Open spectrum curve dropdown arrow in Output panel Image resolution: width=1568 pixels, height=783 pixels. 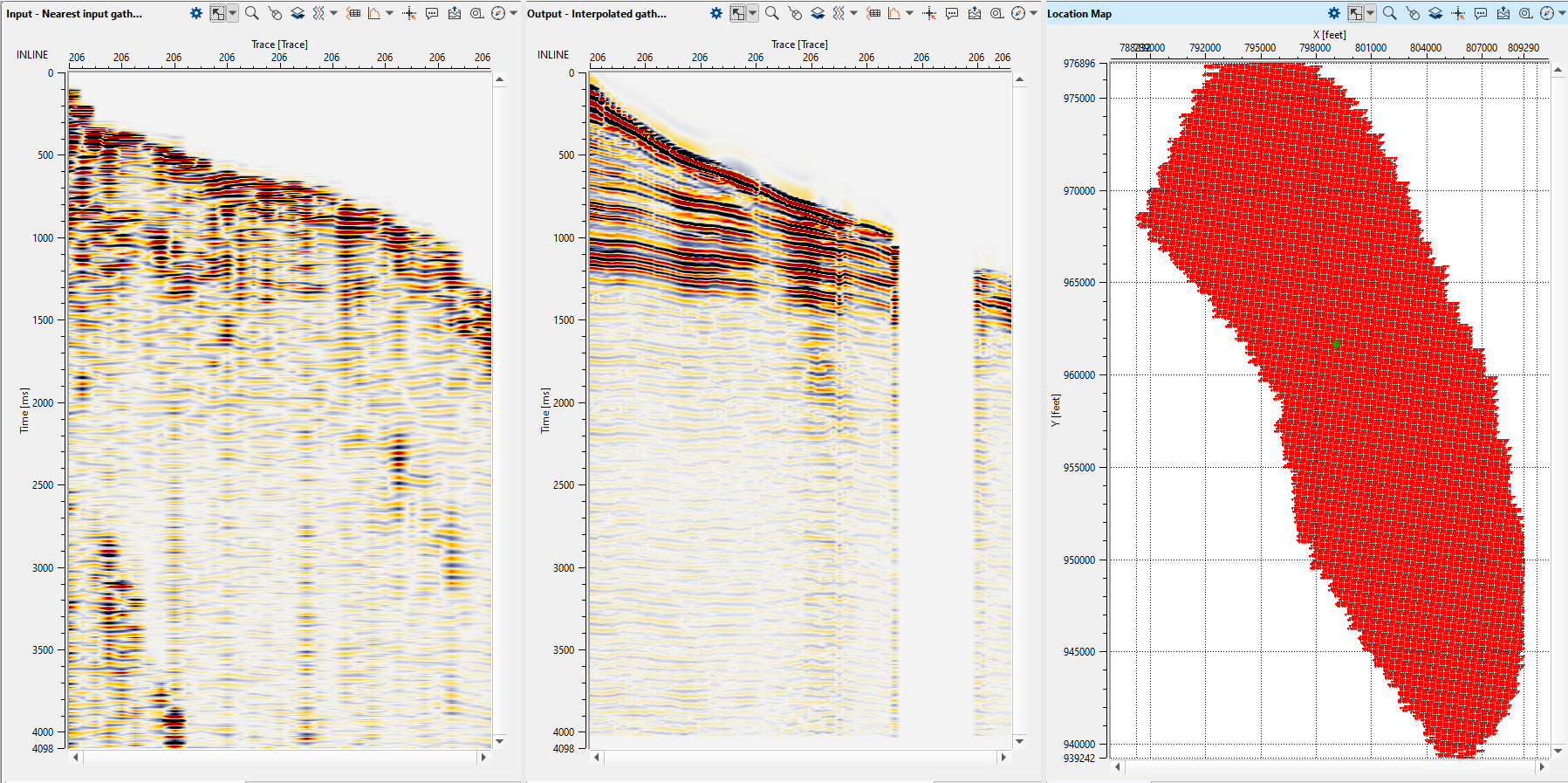(x=909, y=13)
